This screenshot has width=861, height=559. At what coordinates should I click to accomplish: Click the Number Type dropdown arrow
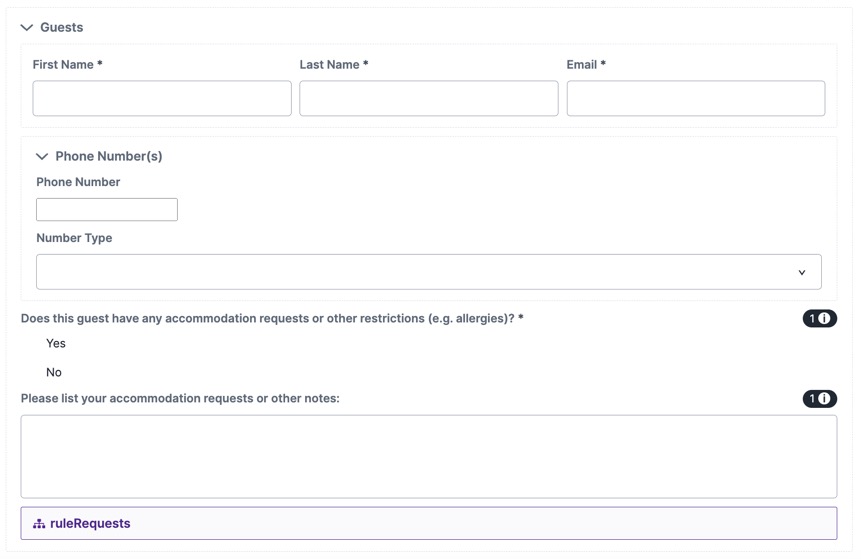[x=802, y=272]
